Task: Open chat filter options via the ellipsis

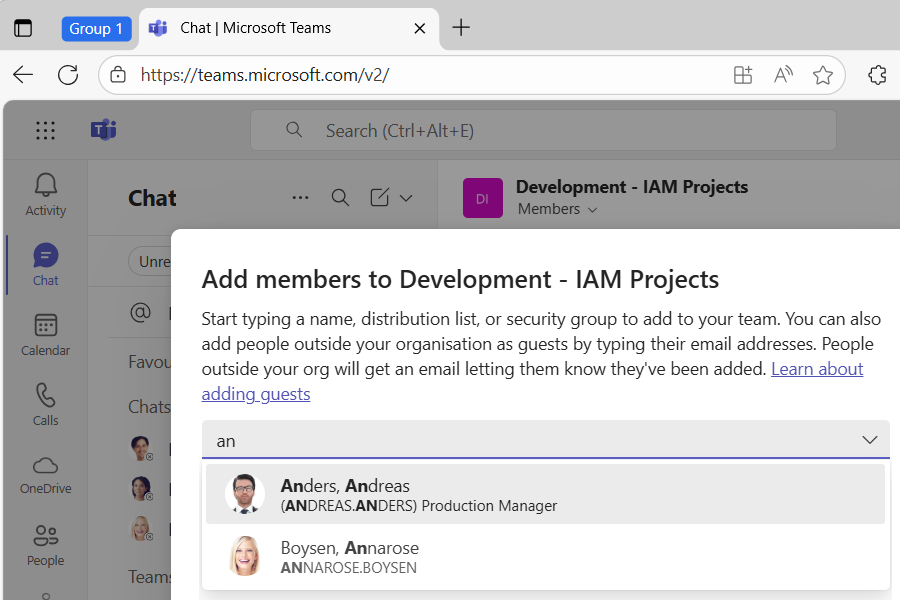Action: click(x=300, y=197)
